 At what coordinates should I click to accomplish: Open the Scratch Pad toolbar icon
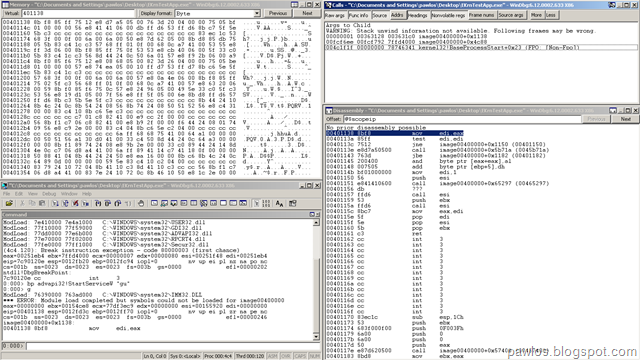tap(223, 203)
